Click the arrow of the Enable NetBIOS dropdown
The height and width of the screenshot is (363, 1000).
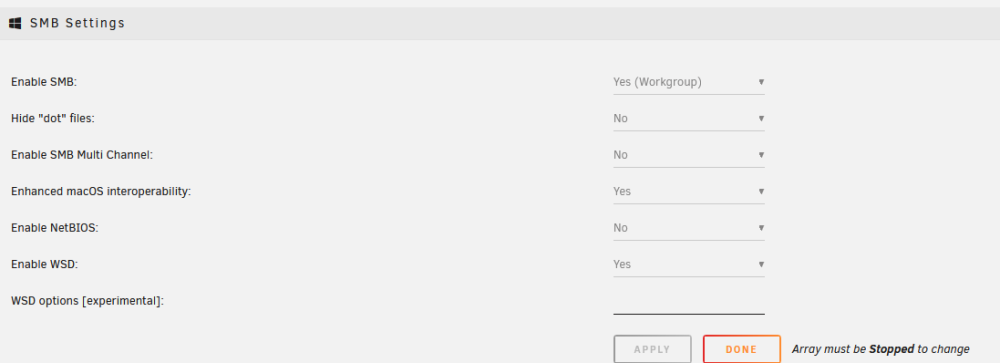coord(761,228)
